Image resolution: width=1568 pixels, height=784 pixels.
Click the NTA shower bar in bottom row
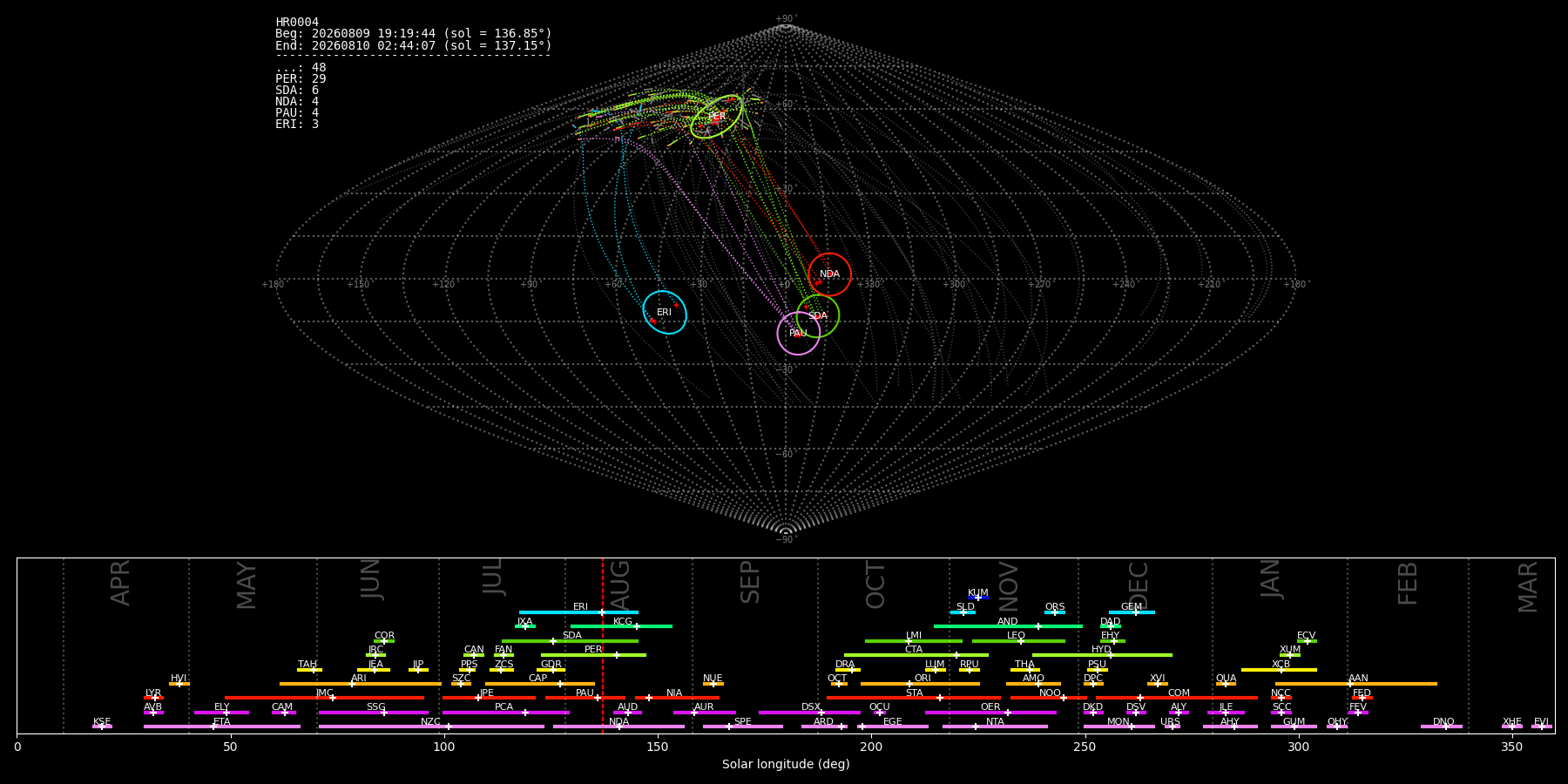pyautogui.click(x=995, y=727)
